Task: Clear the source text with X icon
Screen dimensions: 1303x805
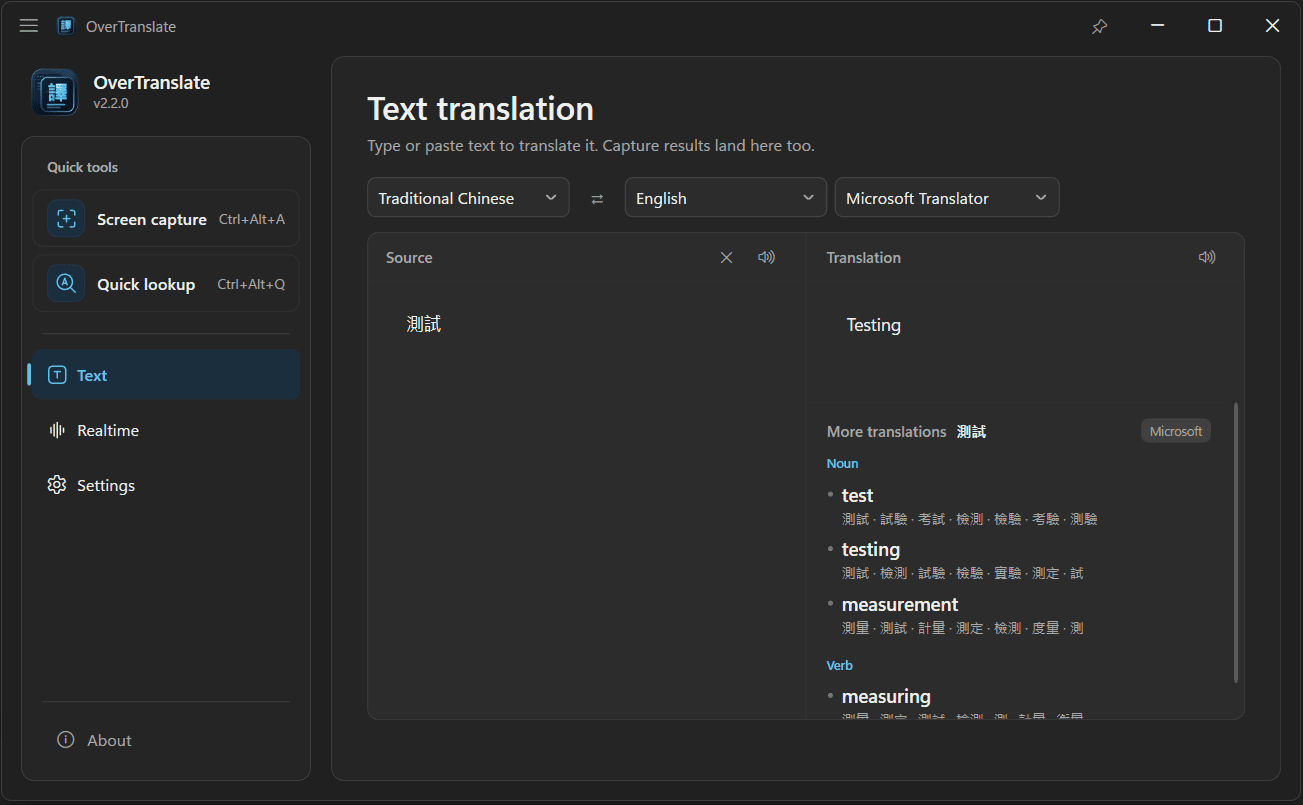Action: 727,257
